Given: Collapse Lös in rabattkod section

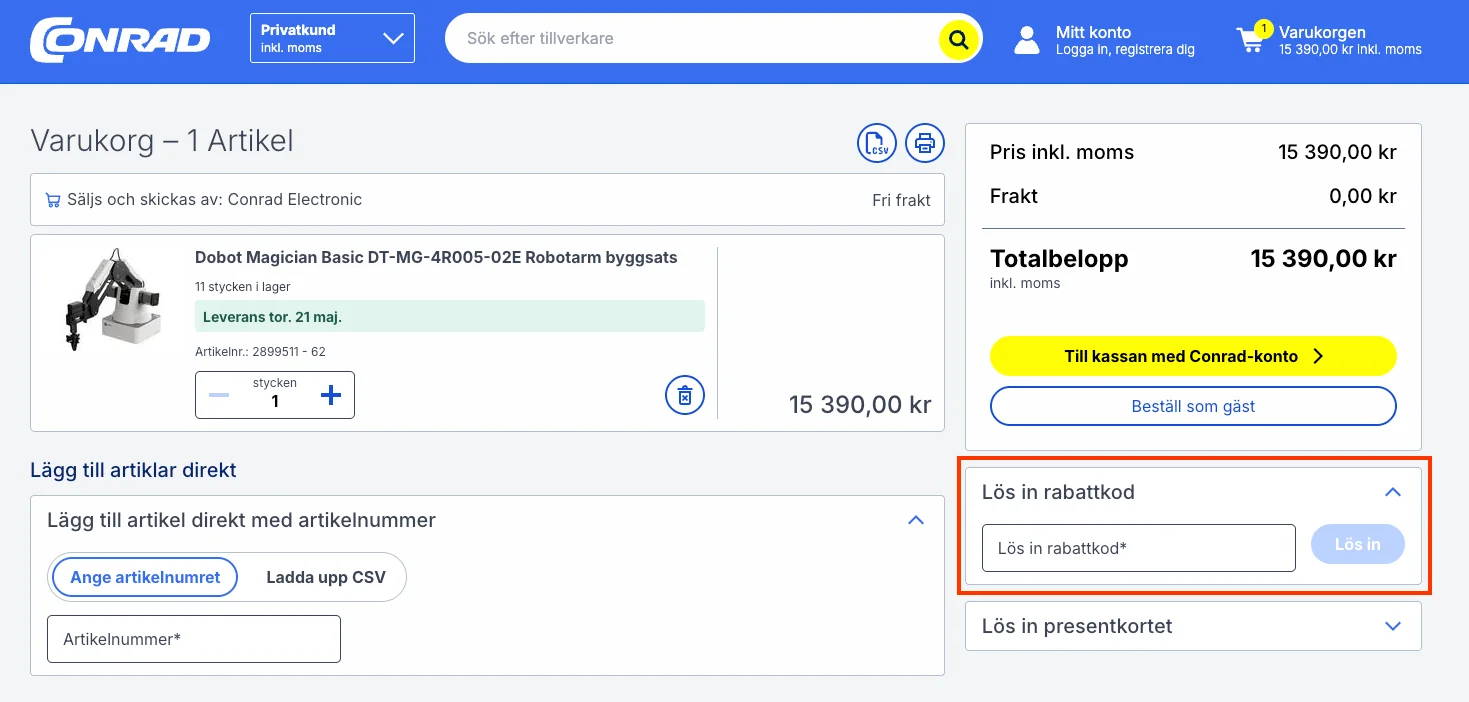Looking at the screenshot, I should tap(1393, 492).
